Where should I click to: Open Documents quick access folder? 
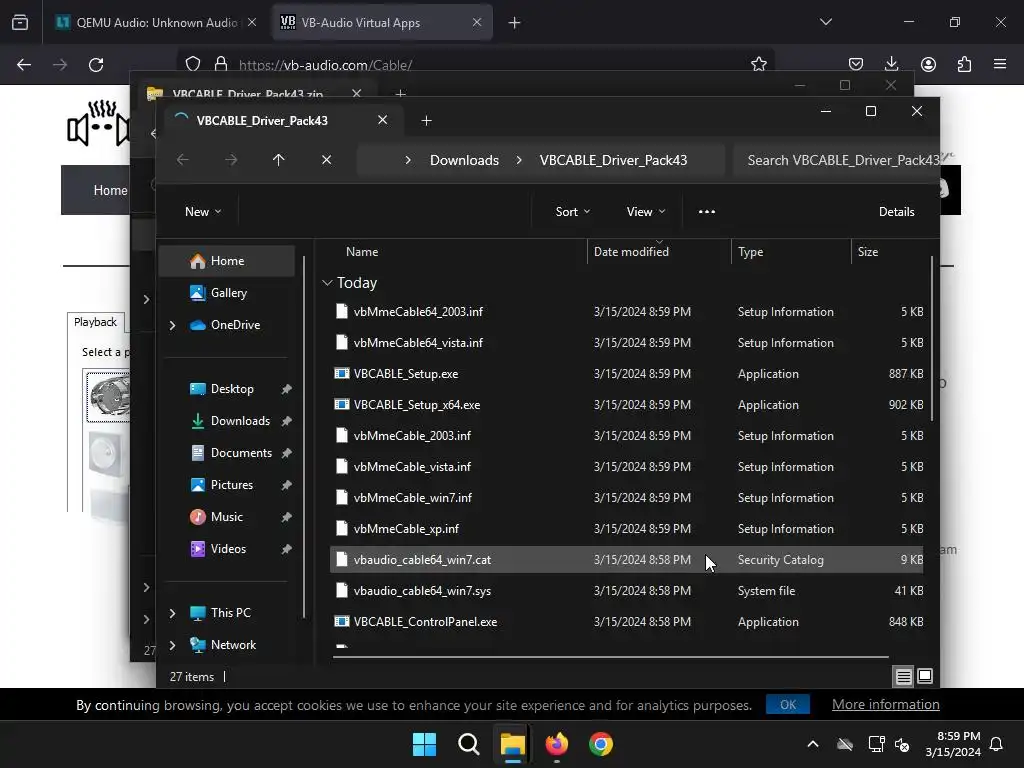[241, 453]
